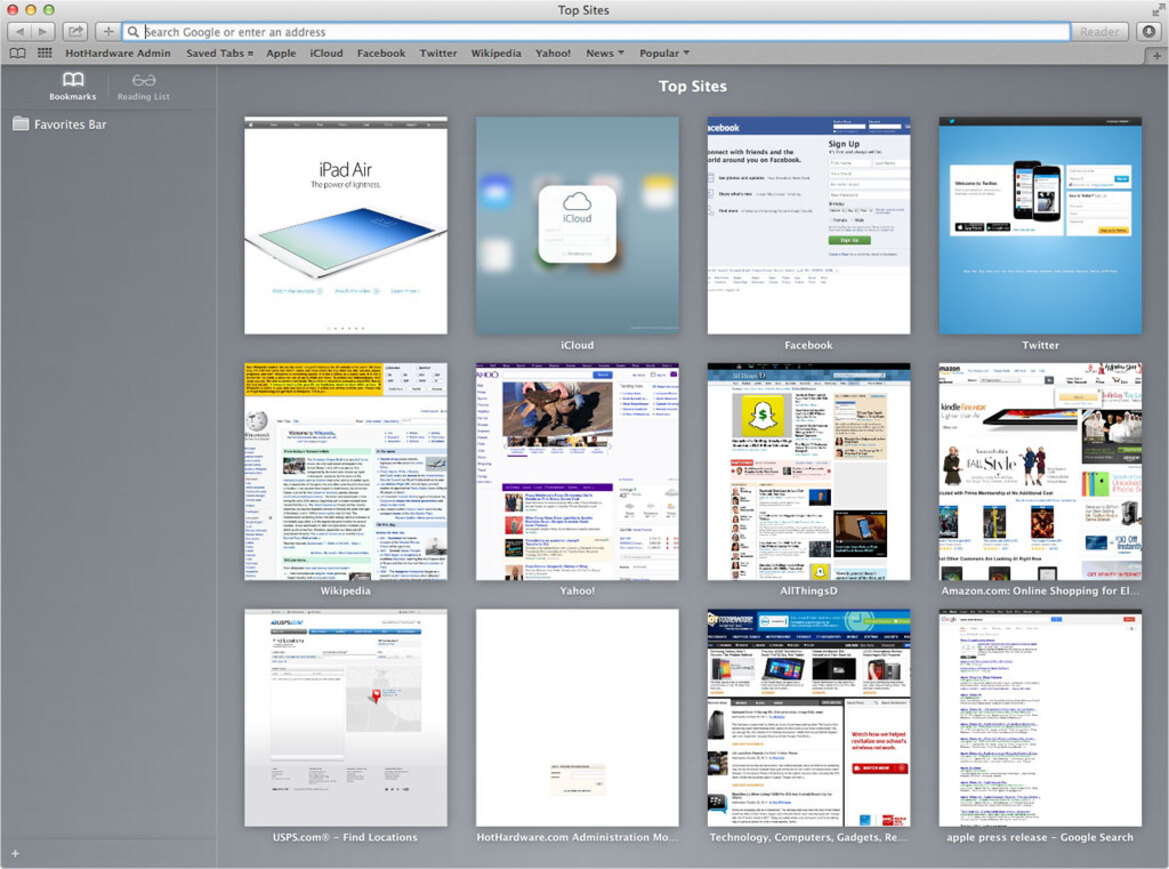Click the 'Amazon.com: Online Shopping' caption
The width and height of the screenshot is (1169, 869).
pos(1040,590)
